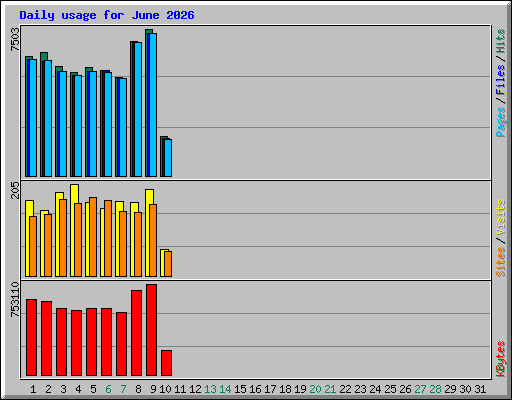This screenshot has width=512, height=400.
Task: Click day 31 on the x-axis
Action: pos(480,389)
